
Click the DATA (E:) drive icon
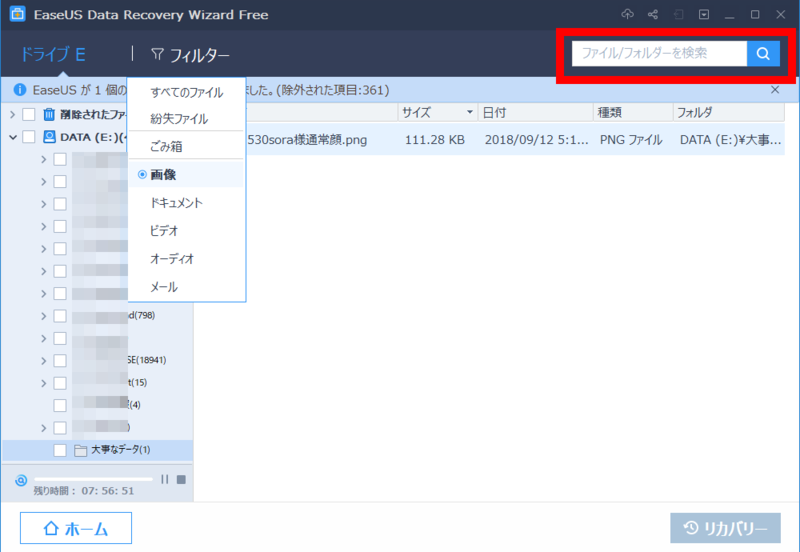(x=49, y=137)
